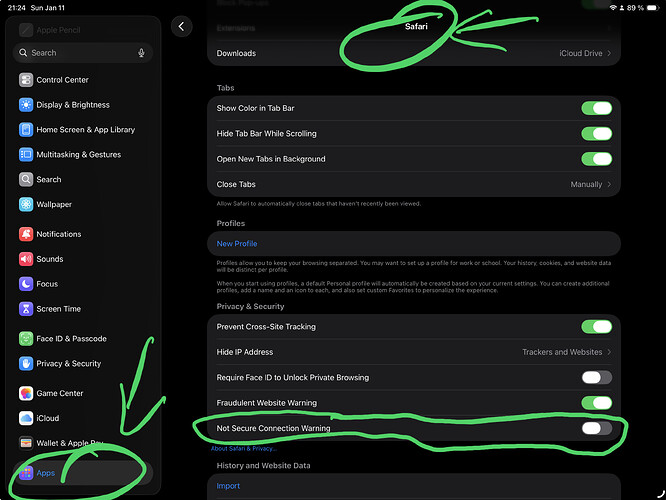Open Privacy & Security hand icon
This screenshot has height=500, width=666.
[26, 364]
